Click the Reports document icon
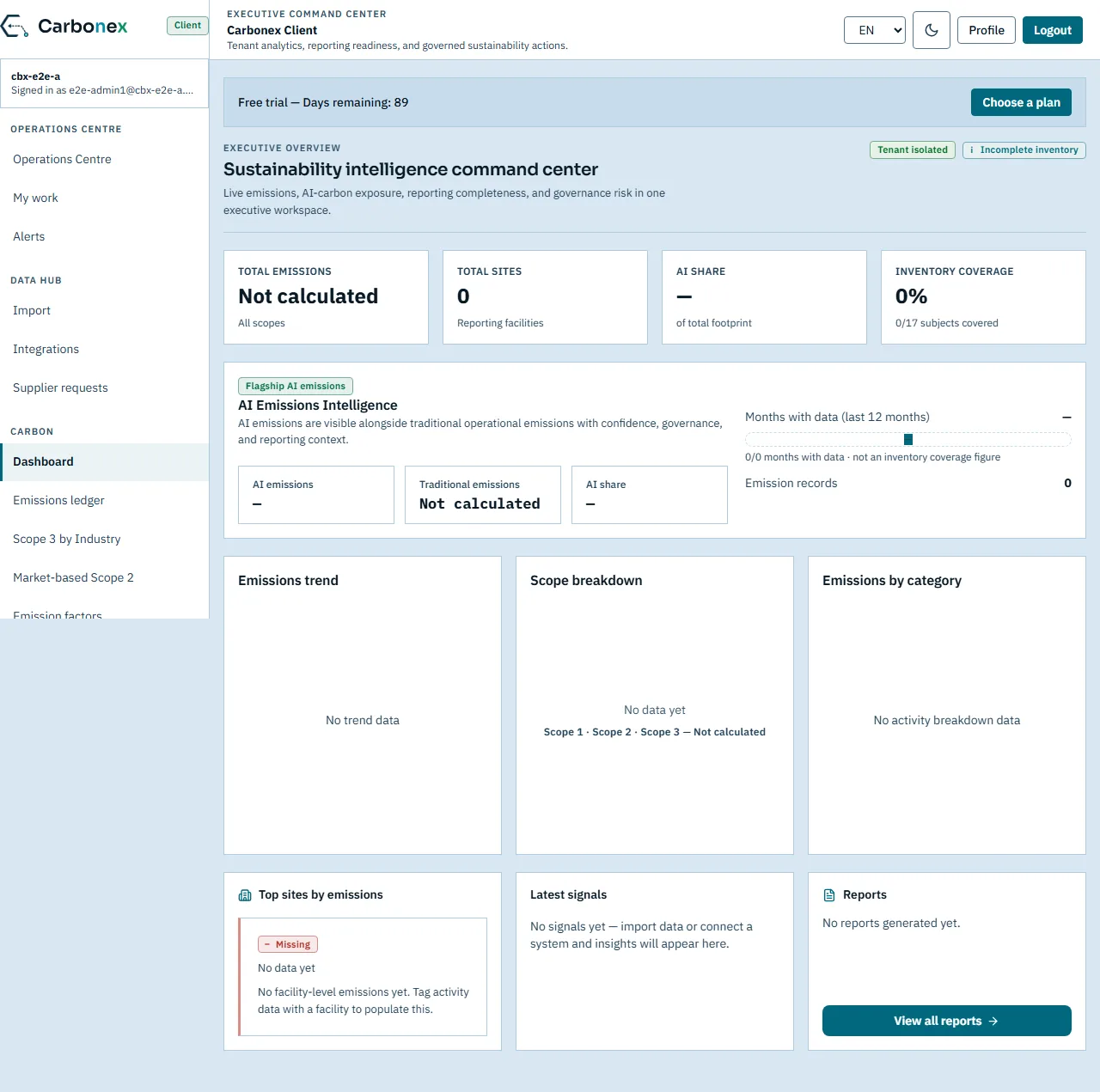This screenshot has width=1100, height=1092. pos(829,895)
